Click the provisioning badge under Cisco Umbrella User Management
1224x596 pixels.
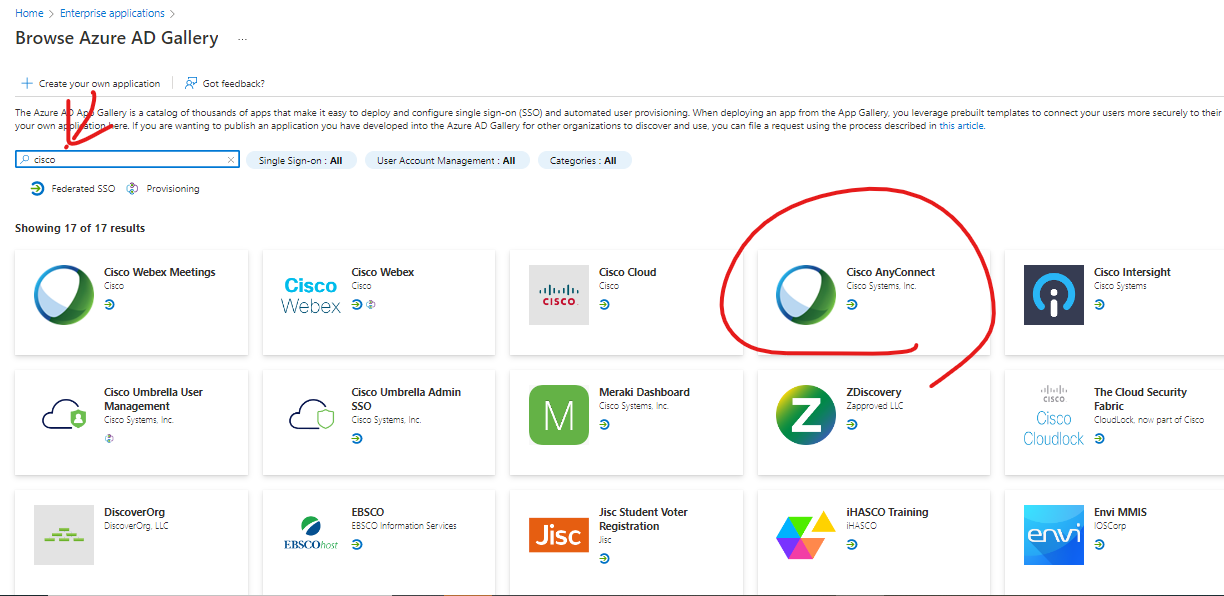tap(109, 438)
